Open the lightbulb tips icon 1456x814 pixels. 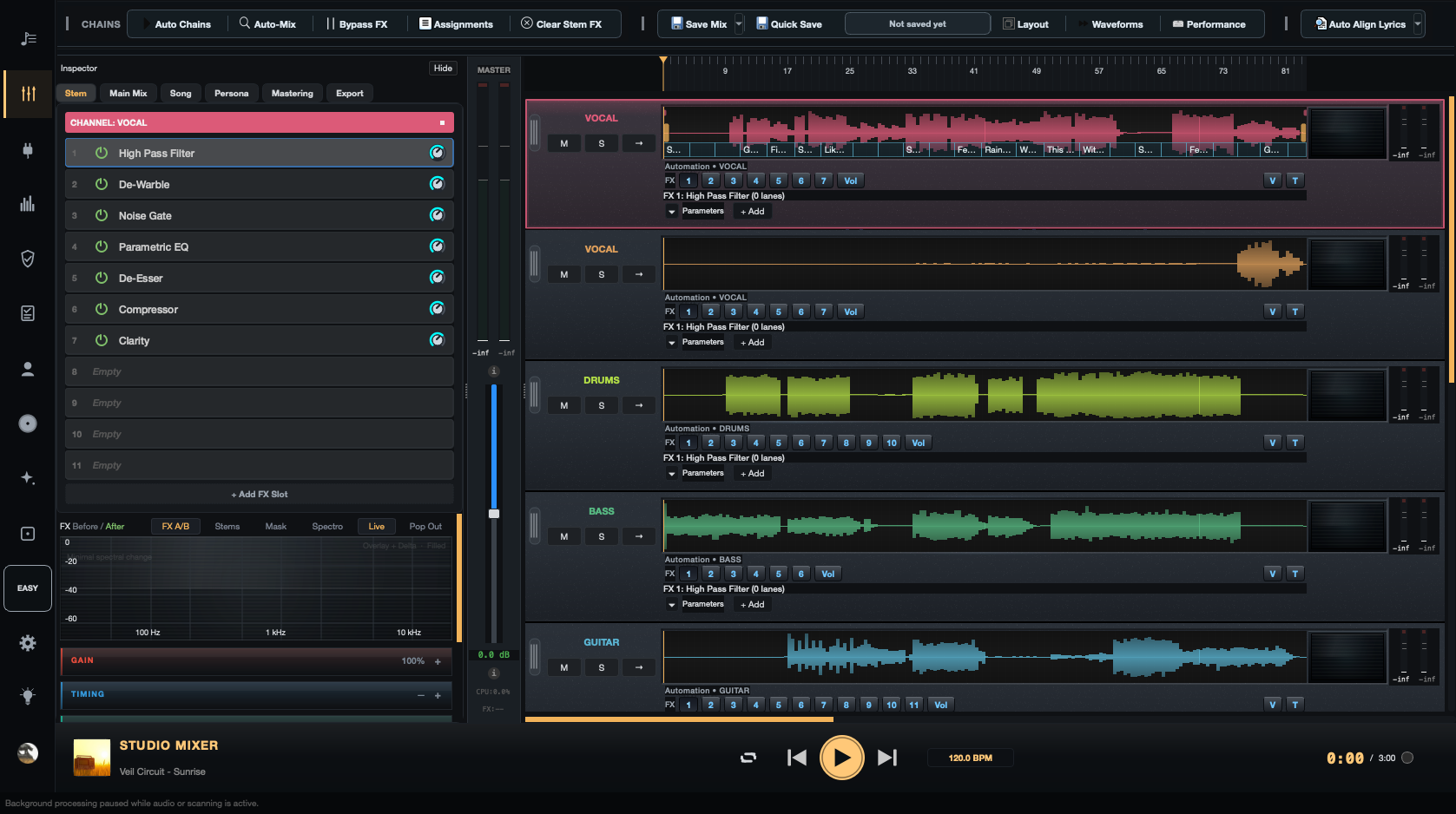pos(28,696)
